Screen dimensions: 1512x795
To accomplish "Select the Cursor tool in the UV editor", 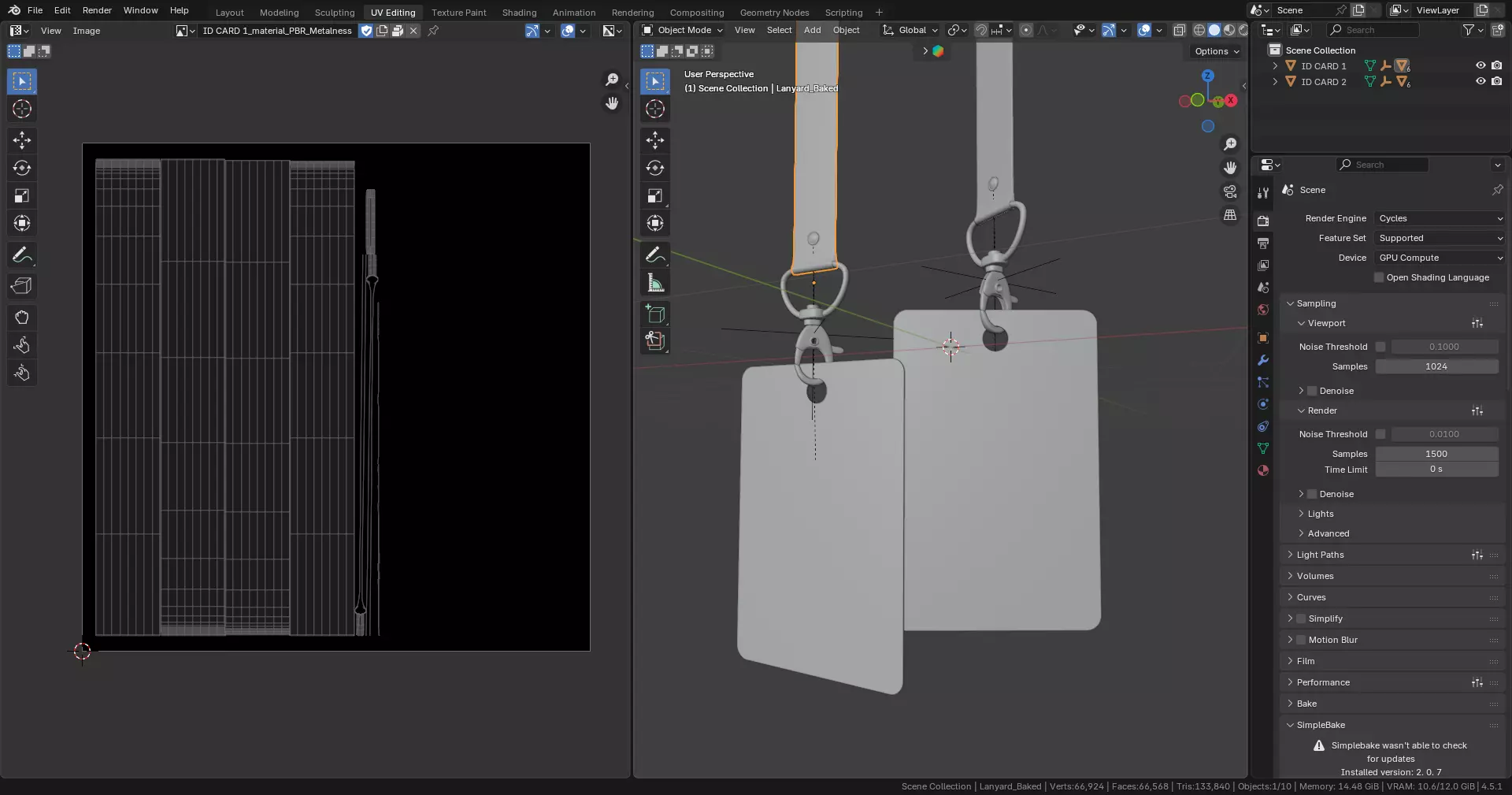I will click(x=22, y=109).
